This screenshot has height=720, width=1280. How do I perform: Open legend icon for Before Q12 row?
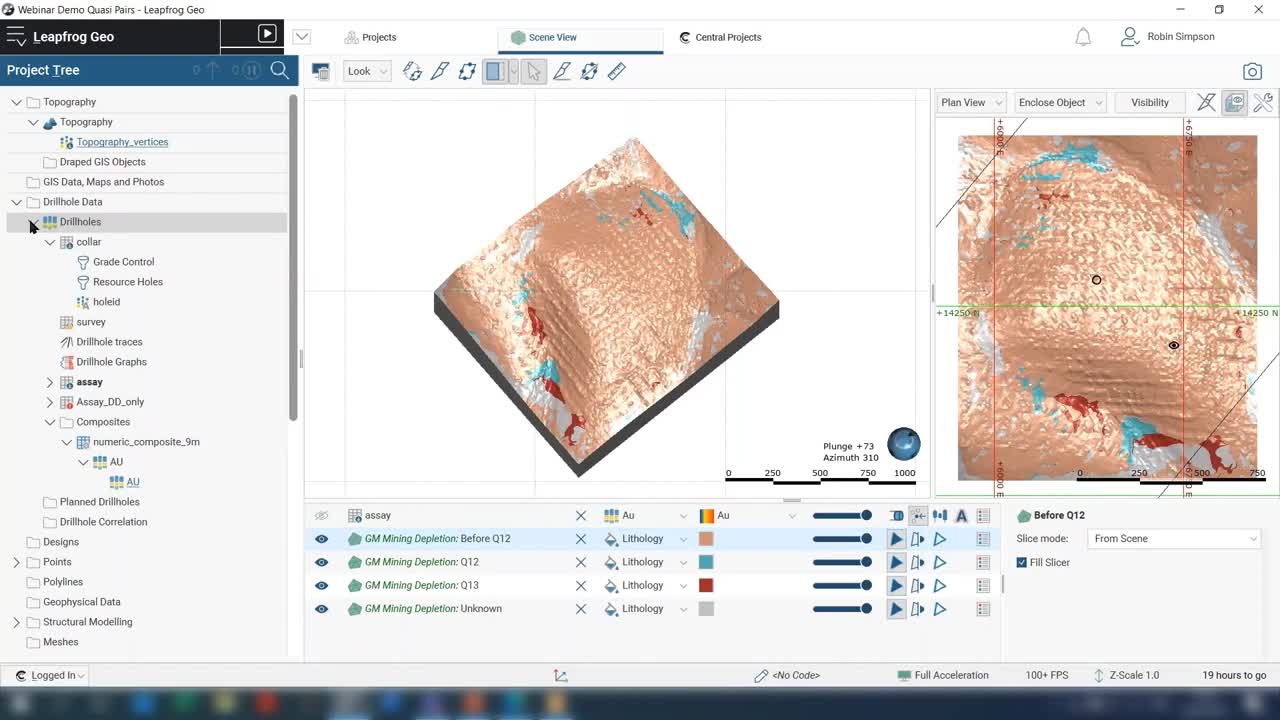coord(983,539)
